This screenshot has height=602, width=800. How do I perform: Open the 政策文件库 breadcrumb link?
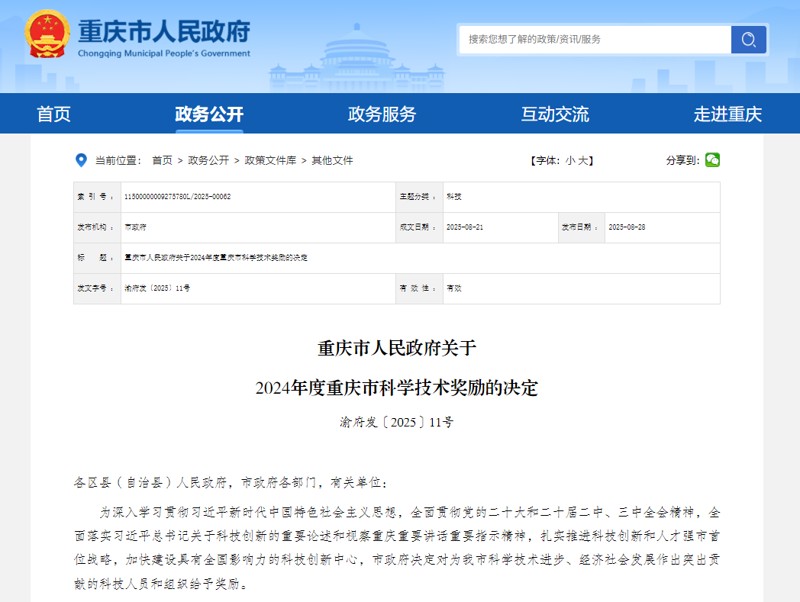[269, 160]
